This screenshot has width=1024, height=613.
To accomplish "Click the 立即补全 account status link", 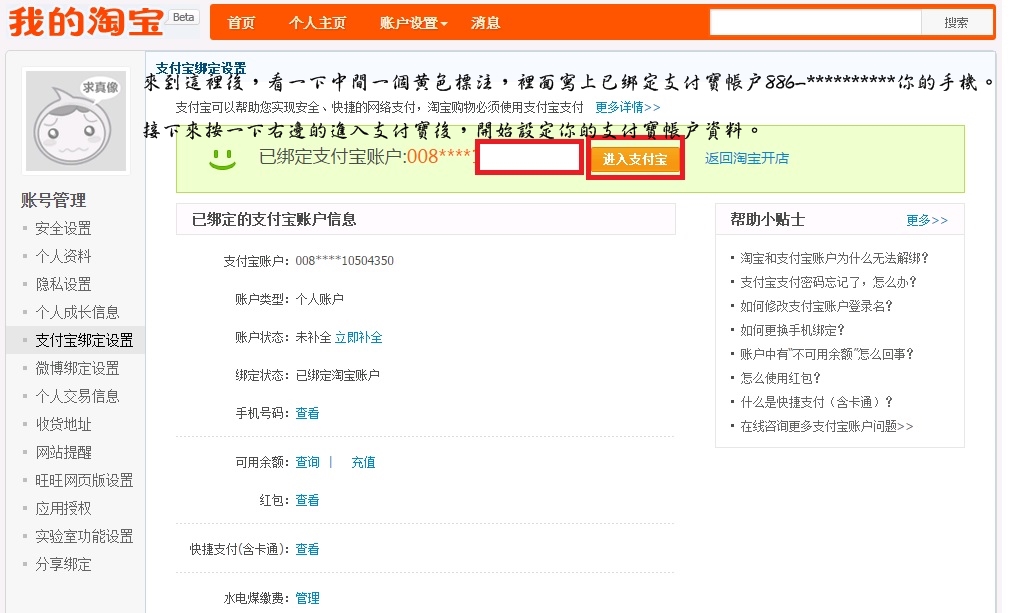I will coord(358,337).
